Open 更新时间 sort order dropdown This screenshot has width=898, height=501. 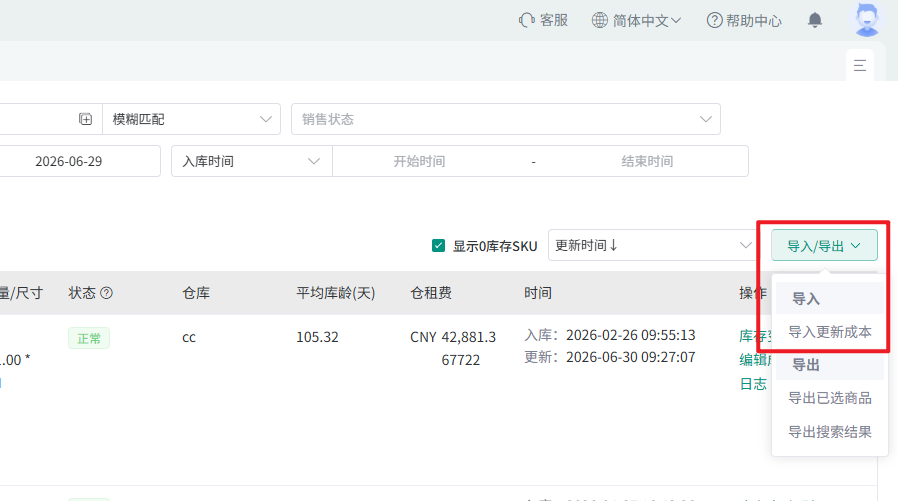651,245
